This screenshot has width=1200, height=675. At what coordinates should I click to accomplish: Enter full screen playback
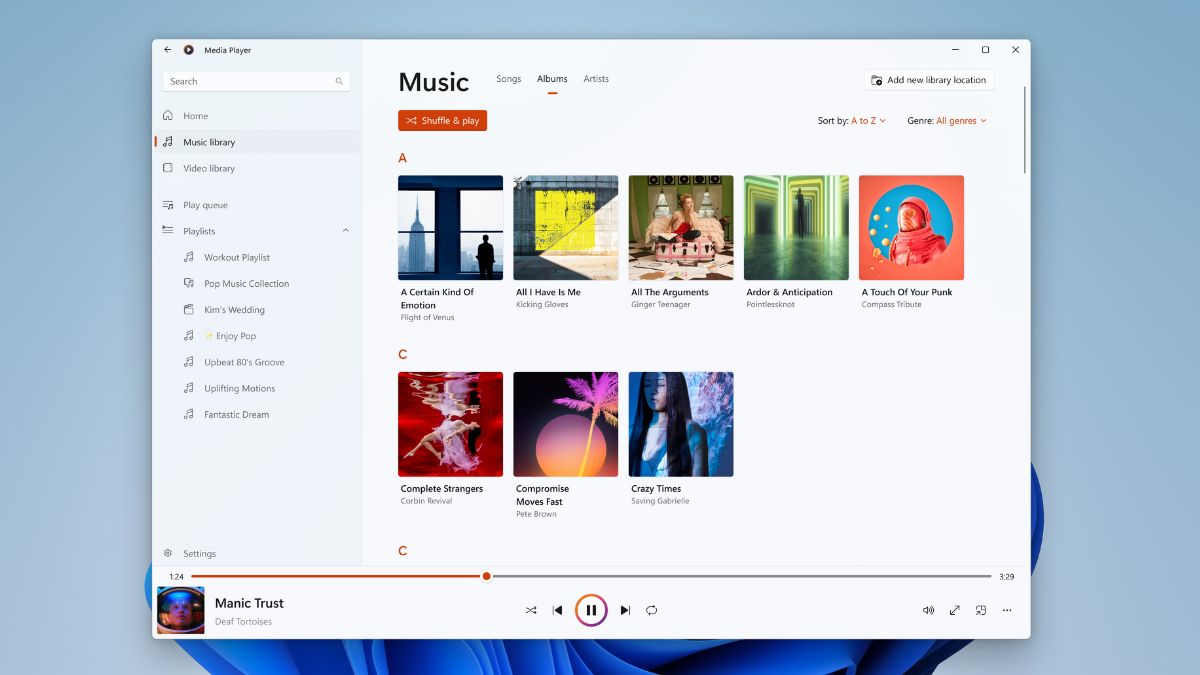click(x=954, y=610)
